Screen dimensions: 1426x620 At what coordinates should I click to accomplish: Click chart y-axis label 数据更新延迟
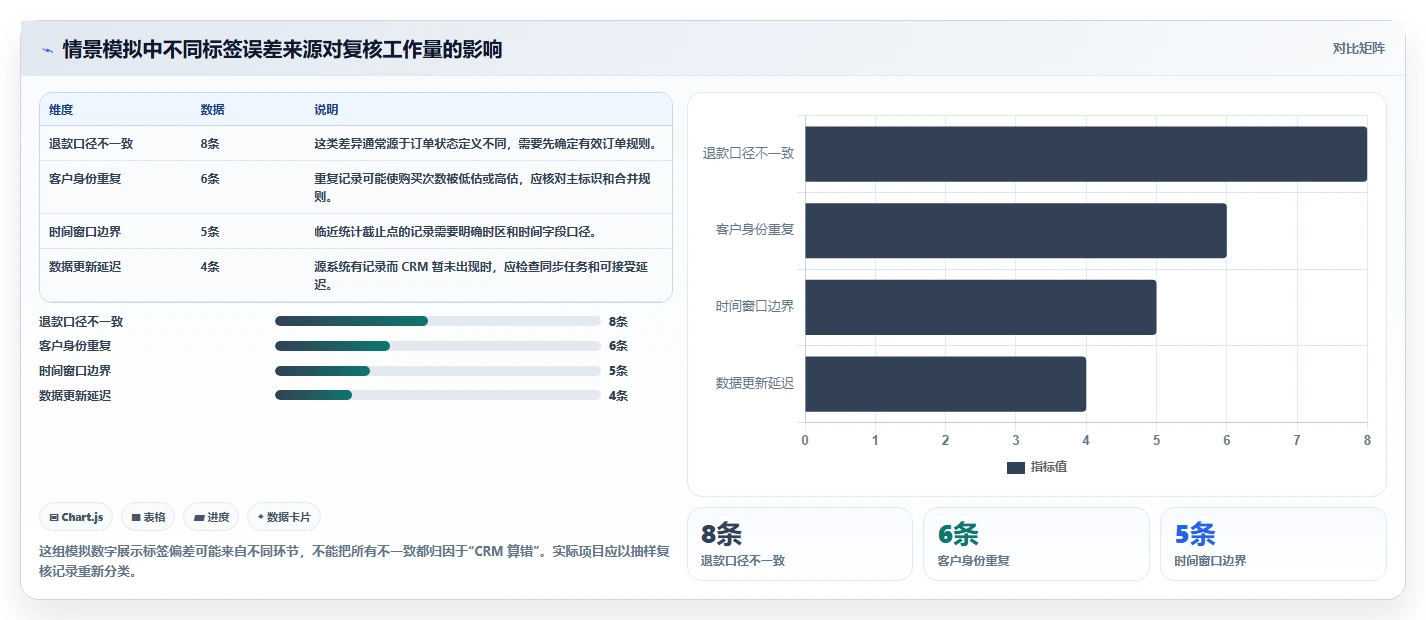pos(755,384)
